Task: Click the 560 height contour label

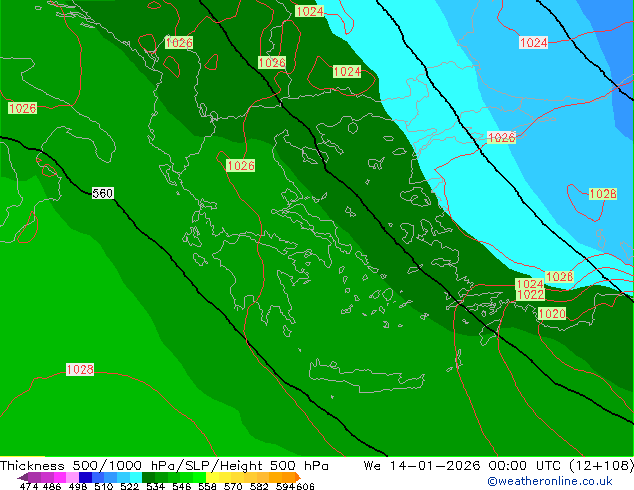Action: [102, 193]
